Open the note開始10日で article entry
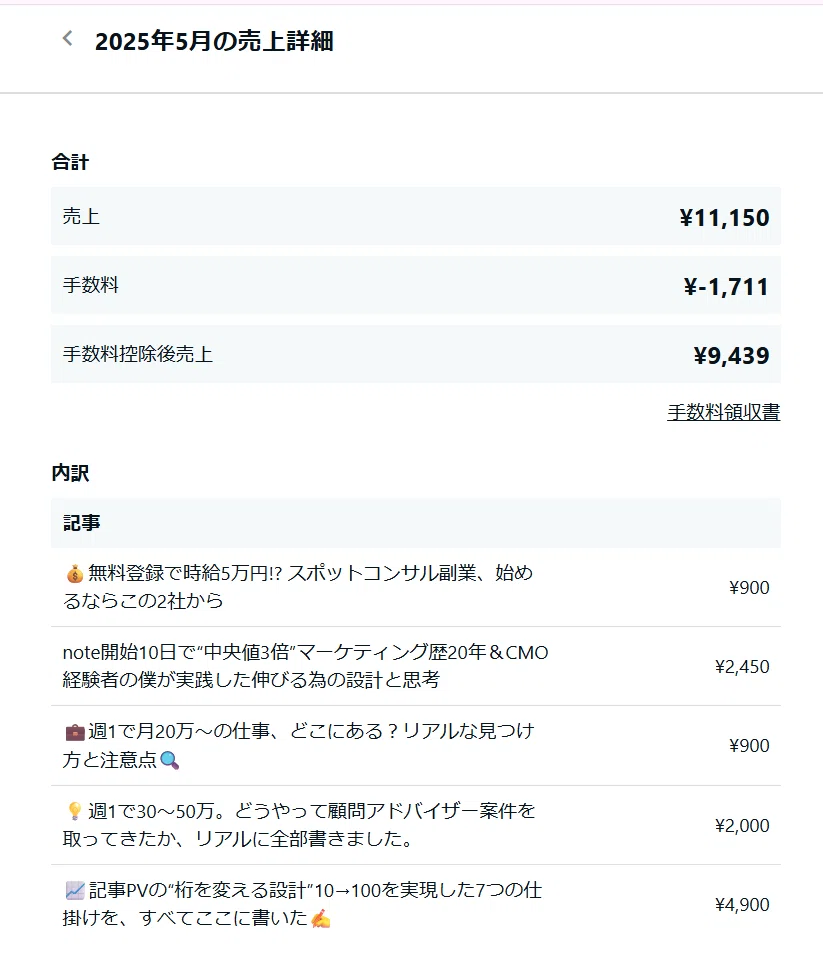Image resolution: width=823 pixels, height=967 pixels. 416,667
